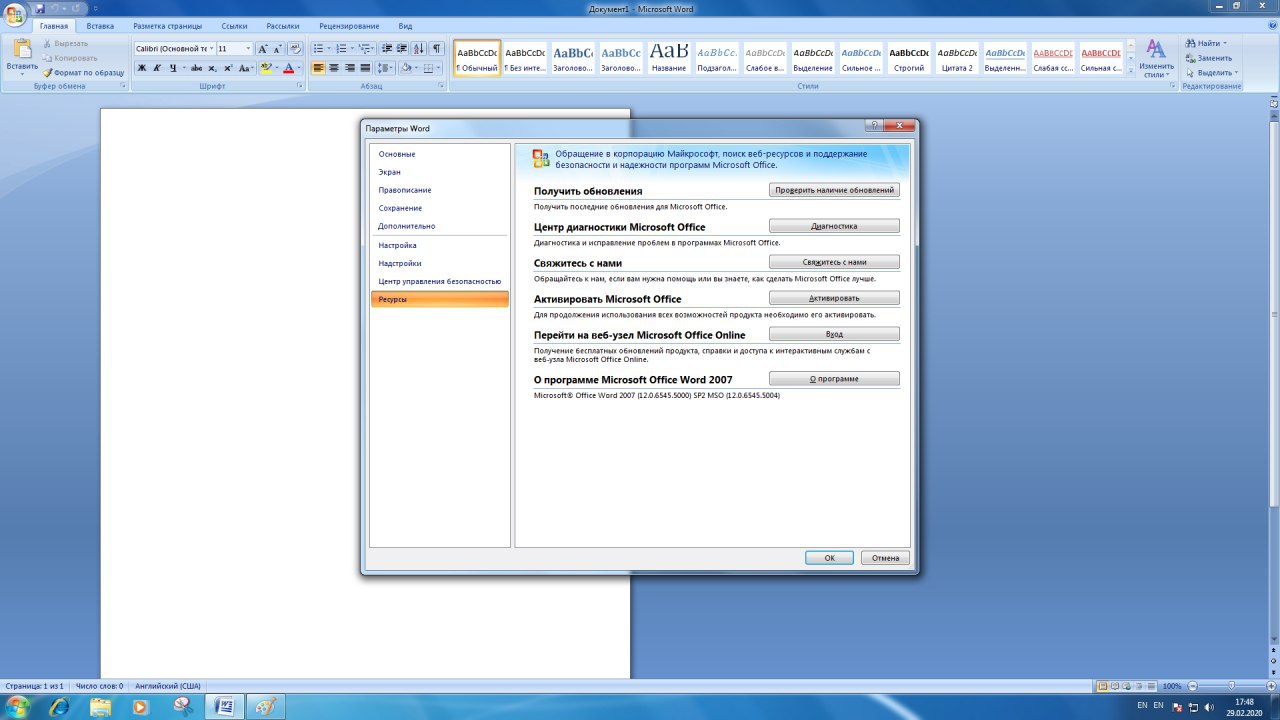
Task: Switch to the Вставка ribbon tab
Action: coord(100,26)
